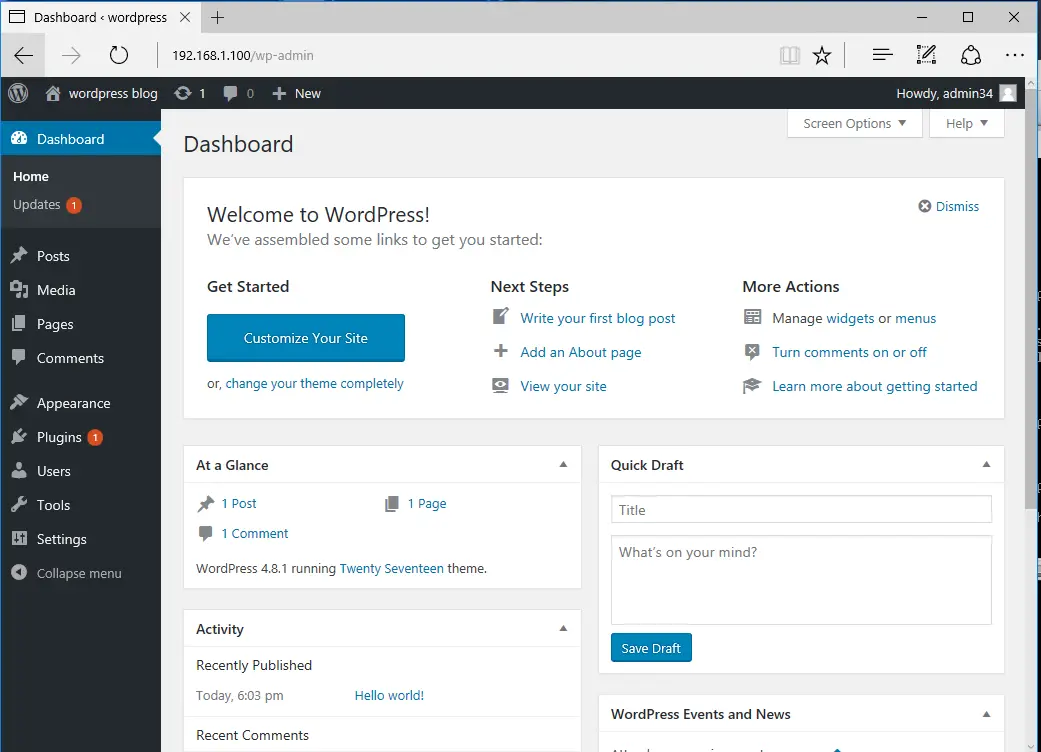Click Turn comments on or off link
The image size is (1041, 752).
849,352
